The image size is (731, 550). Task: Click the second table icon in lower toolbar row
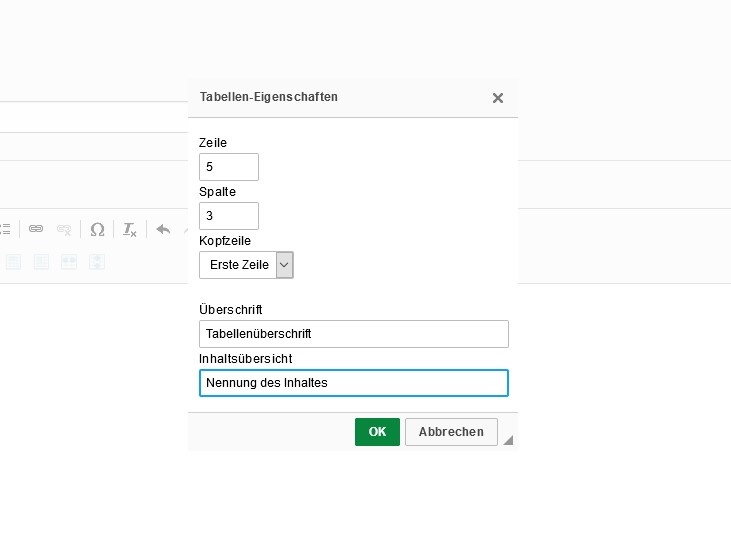tap(41, 262)
